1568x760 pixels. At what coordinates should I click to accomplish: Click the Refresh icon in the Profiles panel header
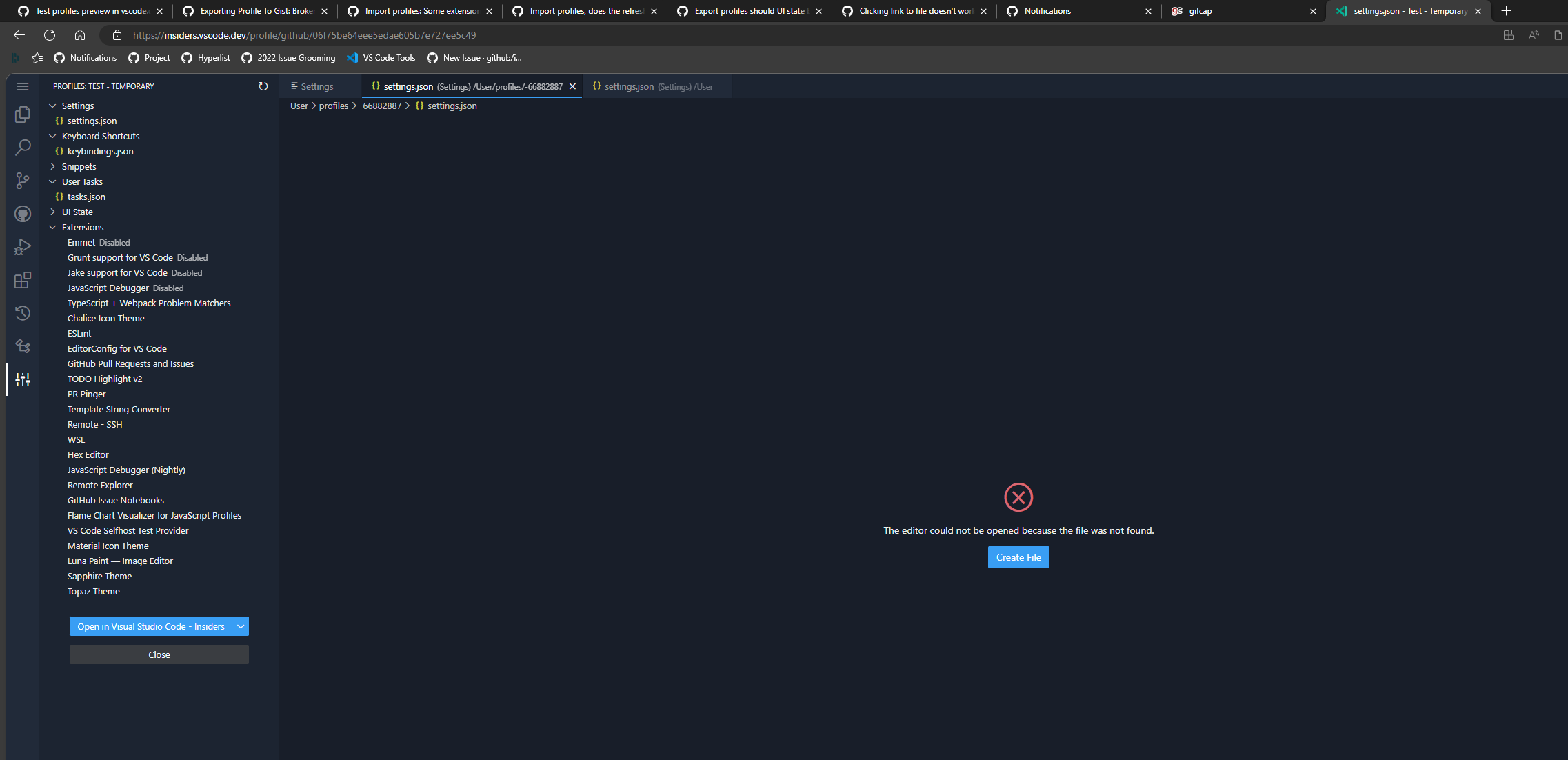(263, 86)
